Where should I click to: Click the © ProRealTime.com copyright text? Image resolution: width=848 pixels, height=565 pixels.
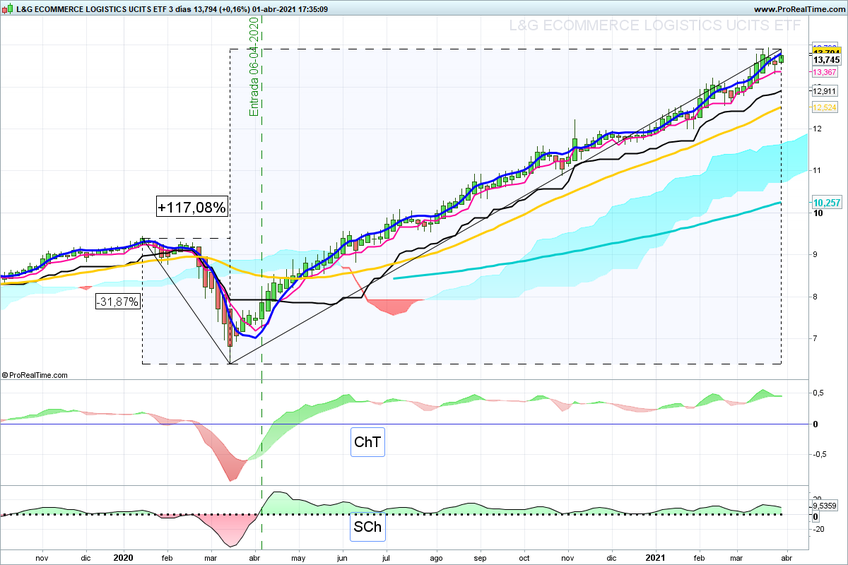[35, 375]
